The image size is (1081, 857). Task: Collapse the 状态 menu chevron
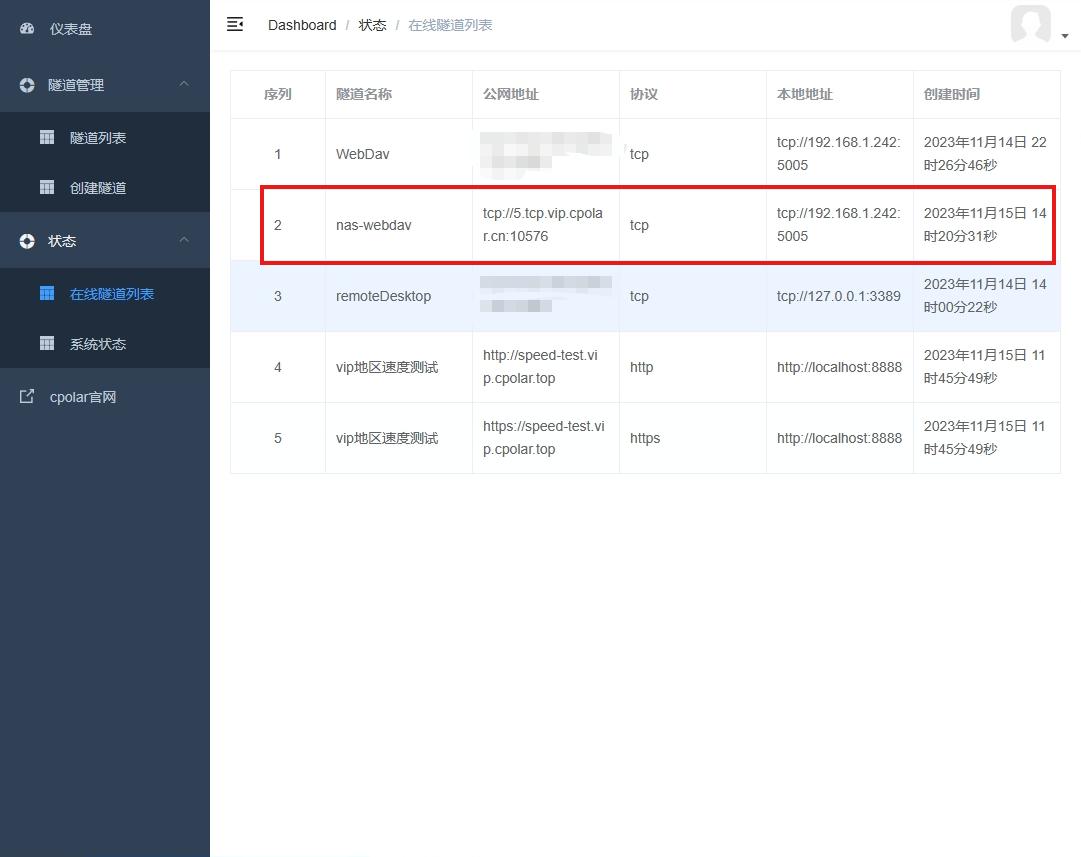tap(184, 240)
